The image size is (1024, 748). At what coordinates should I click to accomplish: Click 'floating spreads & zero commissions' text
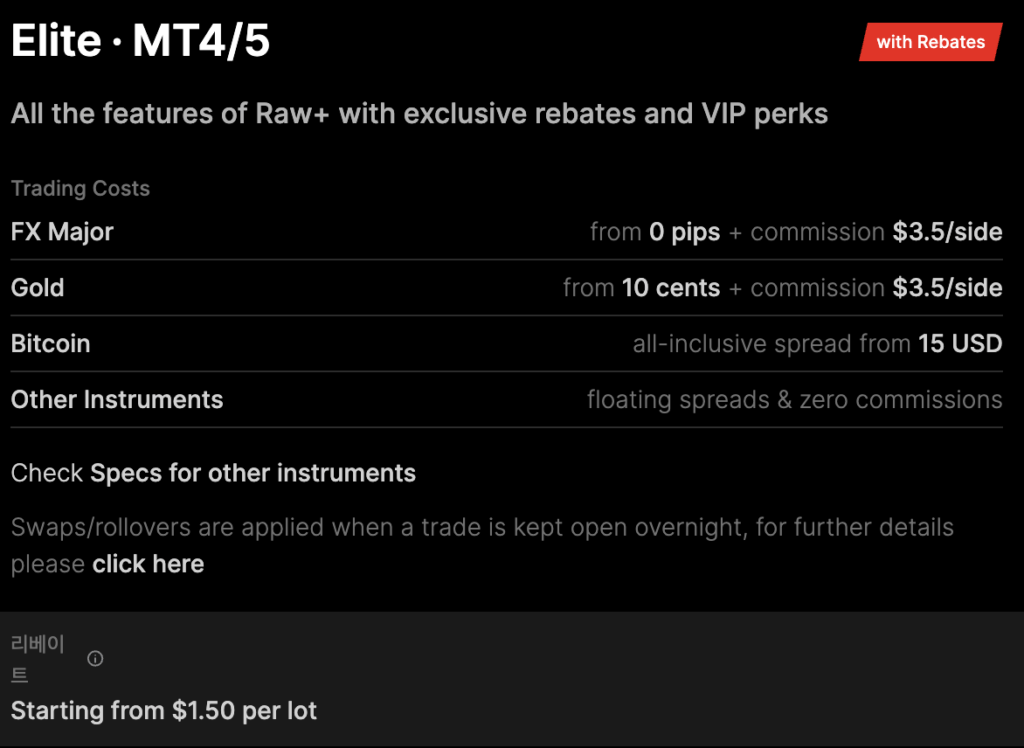(795, 400)
